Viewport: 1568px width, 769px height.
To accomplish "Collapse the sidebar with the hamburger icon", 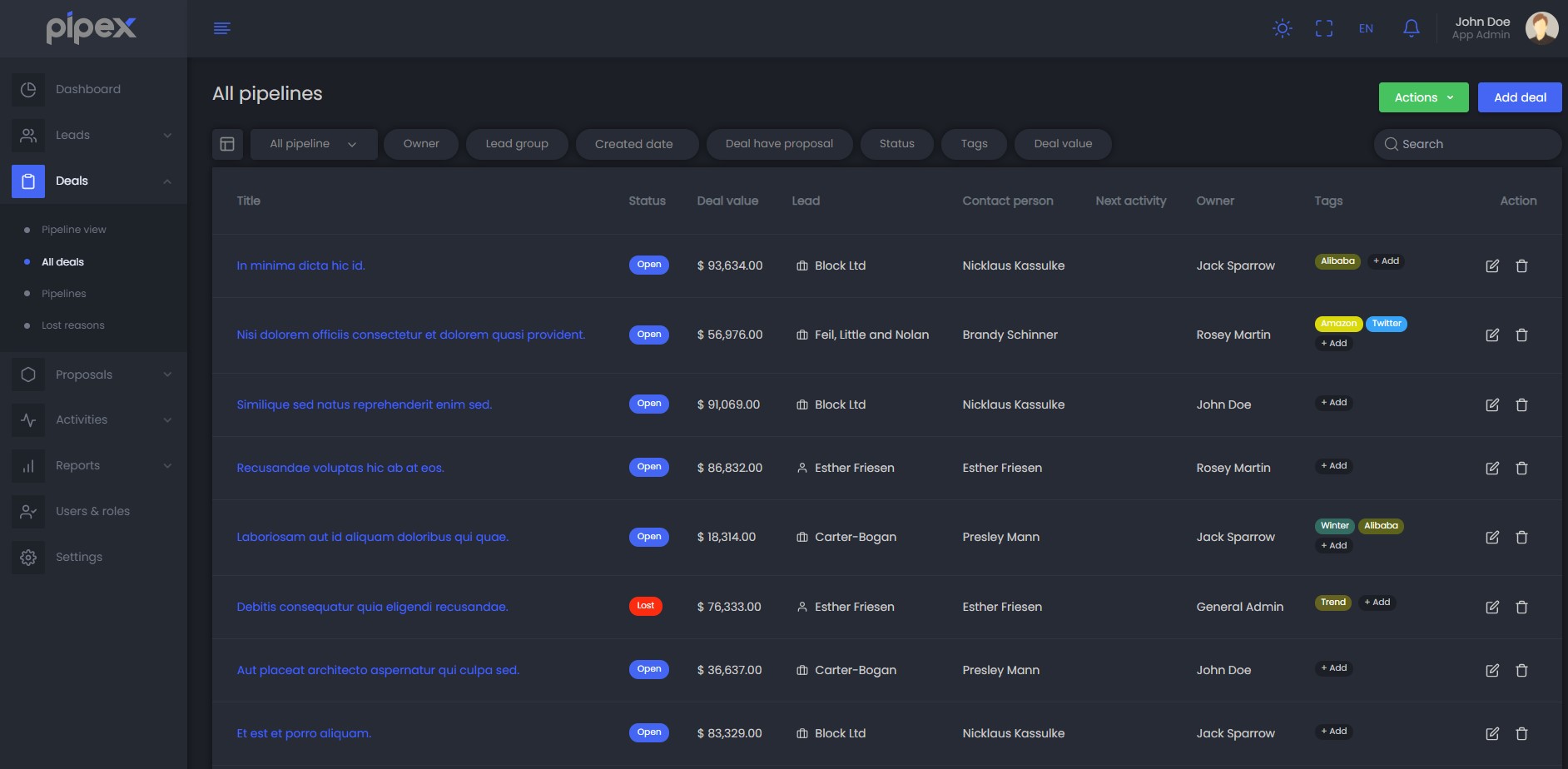I will point(222,28).
